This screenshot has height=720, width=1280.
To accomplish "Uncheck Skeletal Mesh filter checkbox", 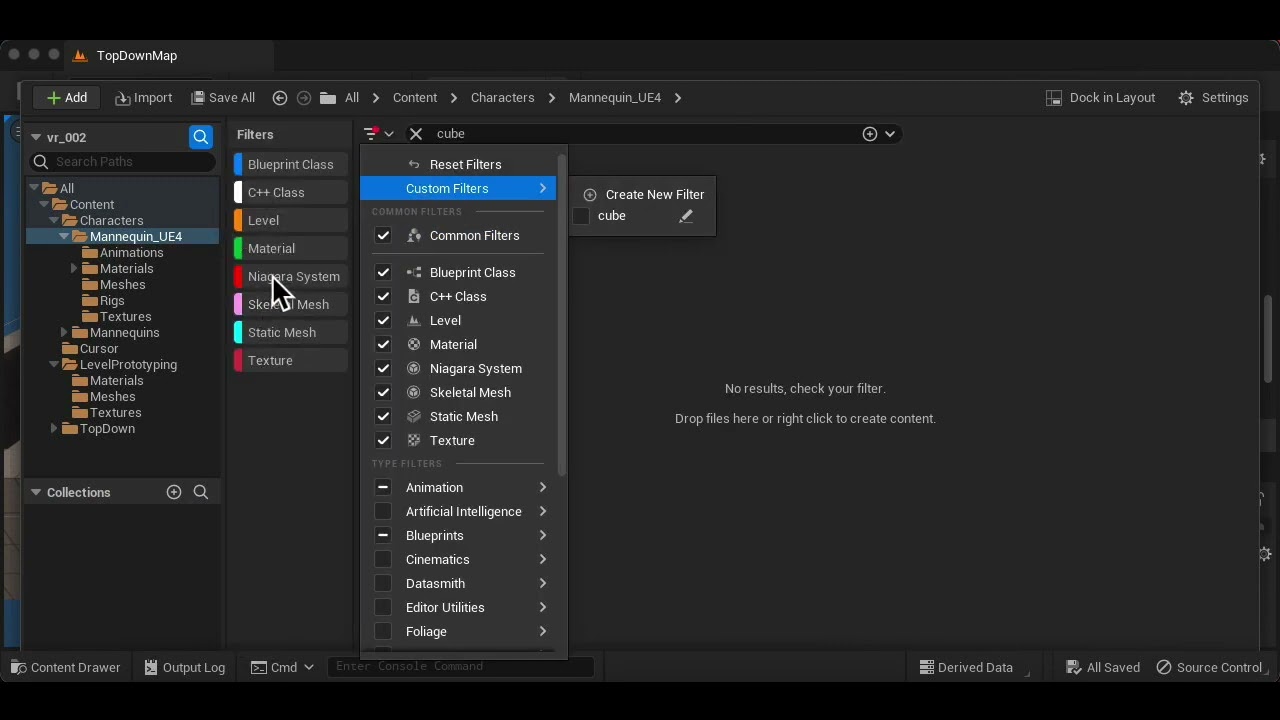I will click(383, 392).
